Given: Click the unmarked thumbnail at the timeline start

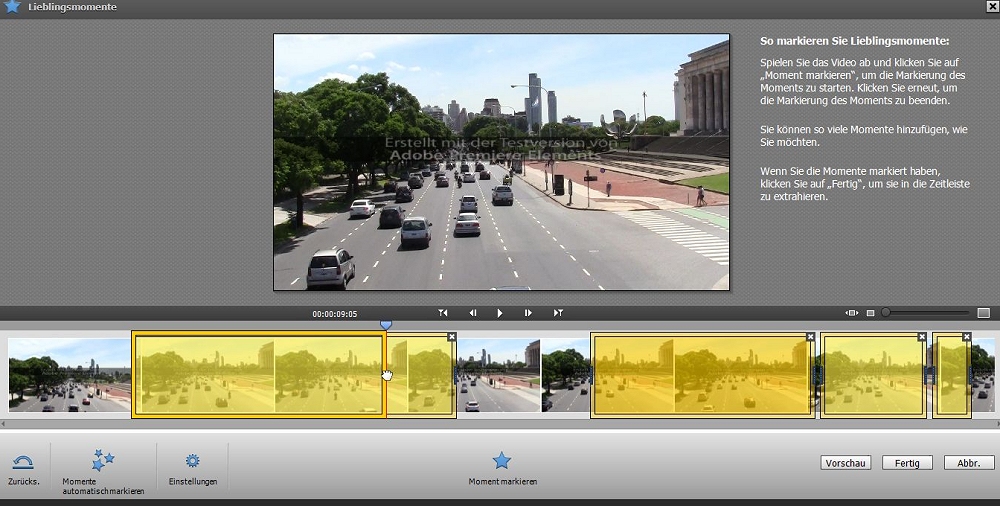Looking at the screenshot, I should [x=70, y=375].
